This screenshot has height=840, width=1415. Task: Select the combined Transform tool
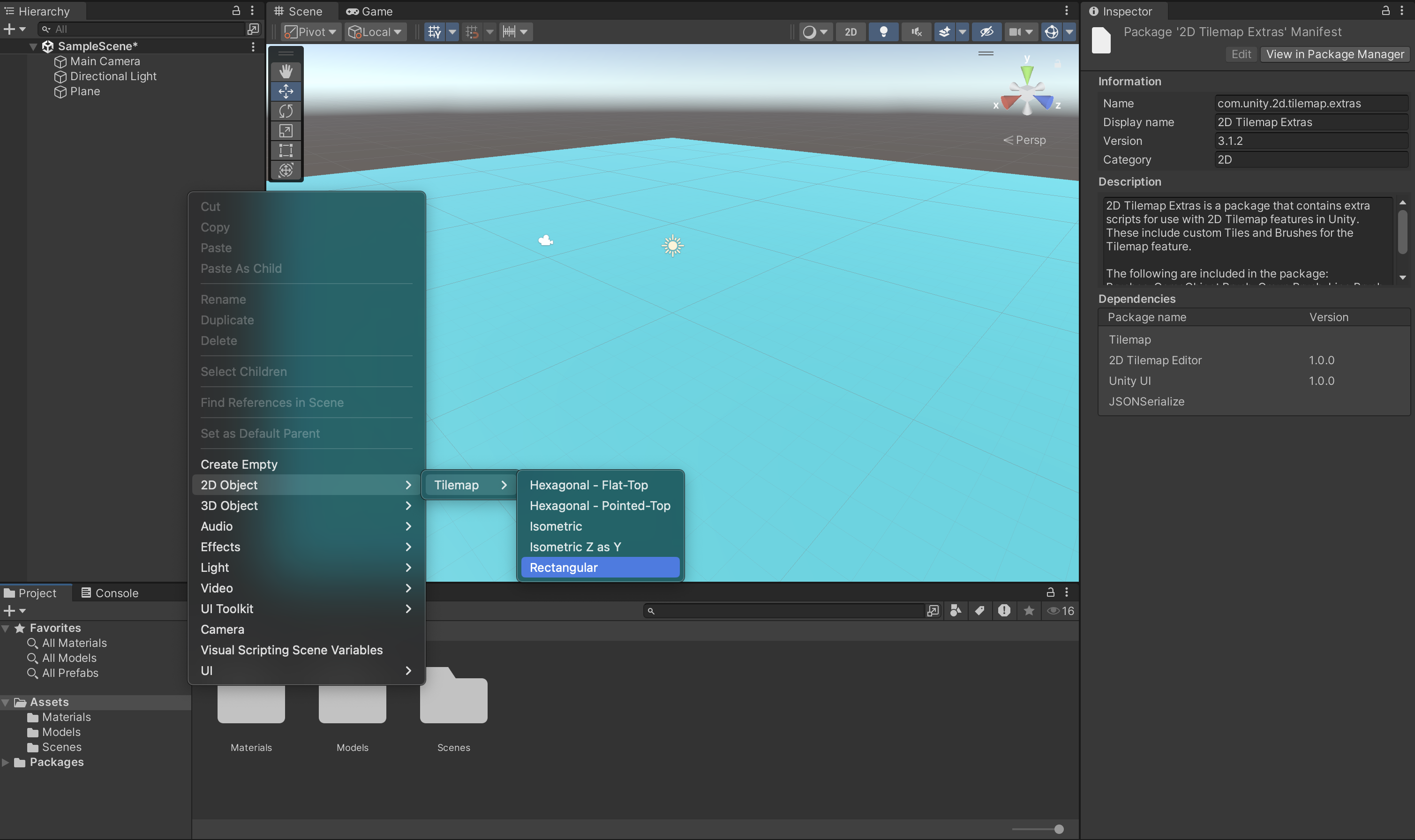[x=286, y=170]
